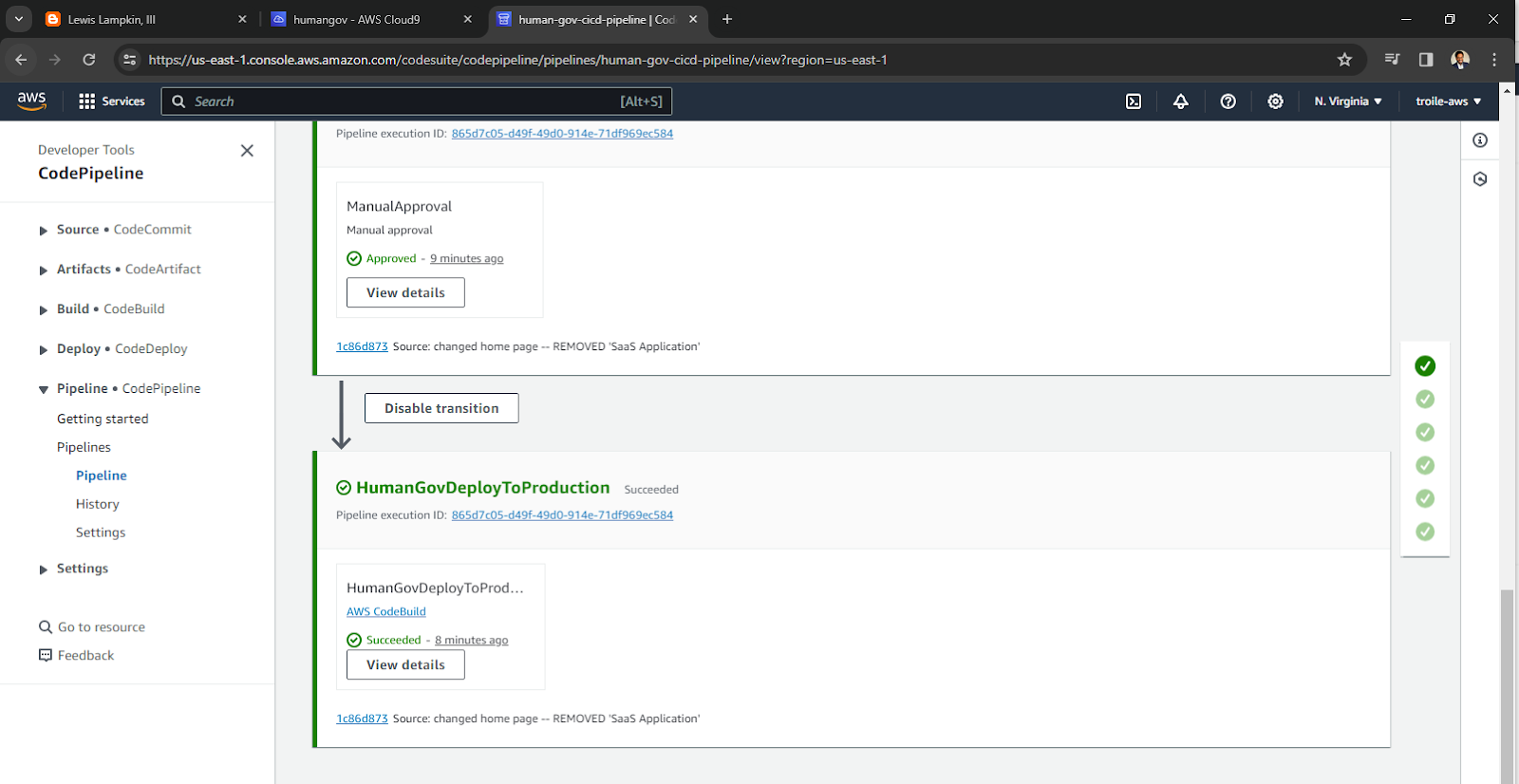The image size is (1519, 784).
Task: Open the N. Virginia region dropdown
Action: click(x=1348, y=101)
